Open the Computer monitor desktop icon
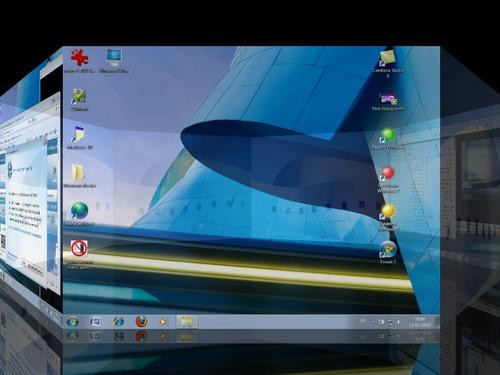 [114, 58]
